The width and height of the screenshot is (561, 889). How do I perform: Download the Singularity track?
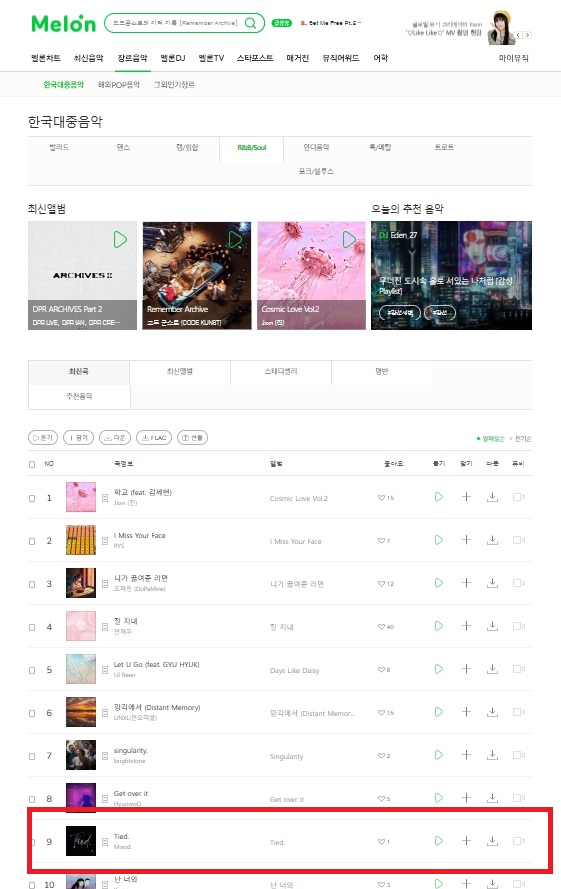[x=492, y=755]
